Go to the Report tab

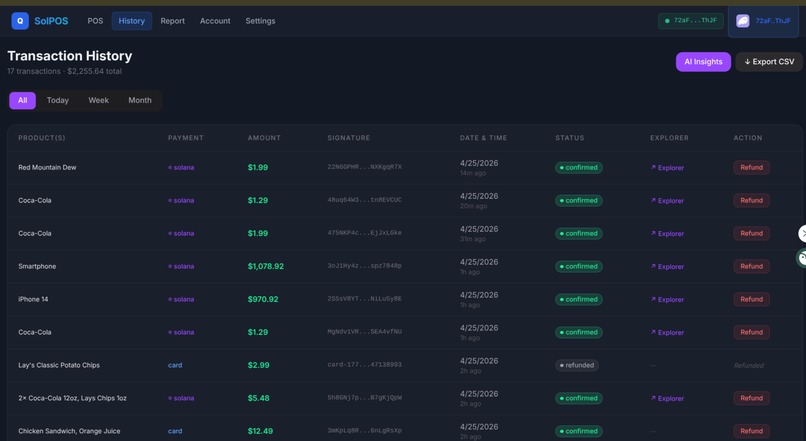[172, 21]
